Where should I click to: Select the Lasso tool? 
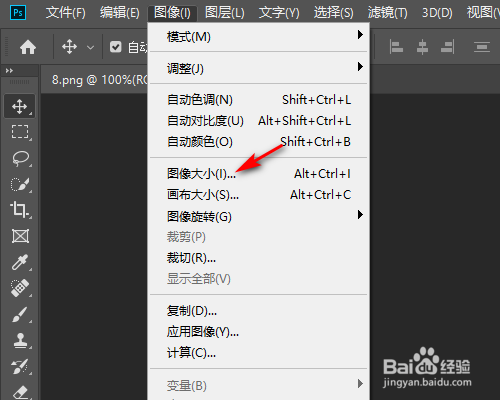point(20,158)
